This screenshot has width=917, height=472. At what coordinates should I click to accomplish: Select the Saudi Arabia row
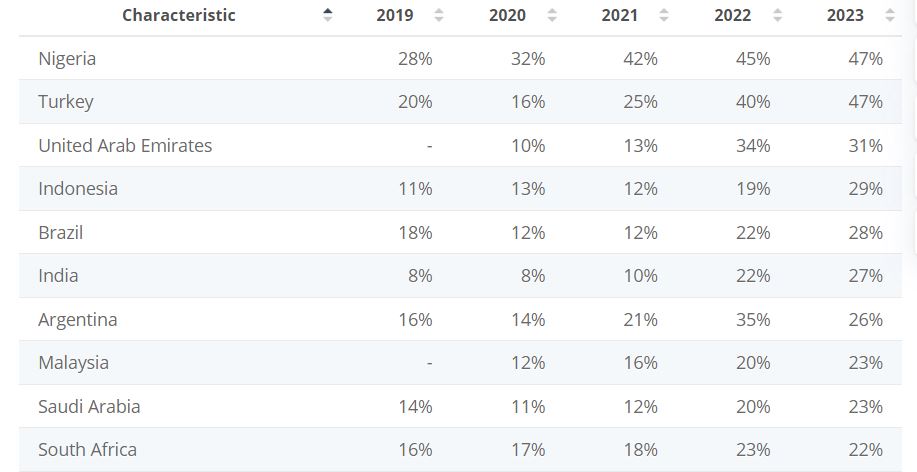click(x=89, y=407)
